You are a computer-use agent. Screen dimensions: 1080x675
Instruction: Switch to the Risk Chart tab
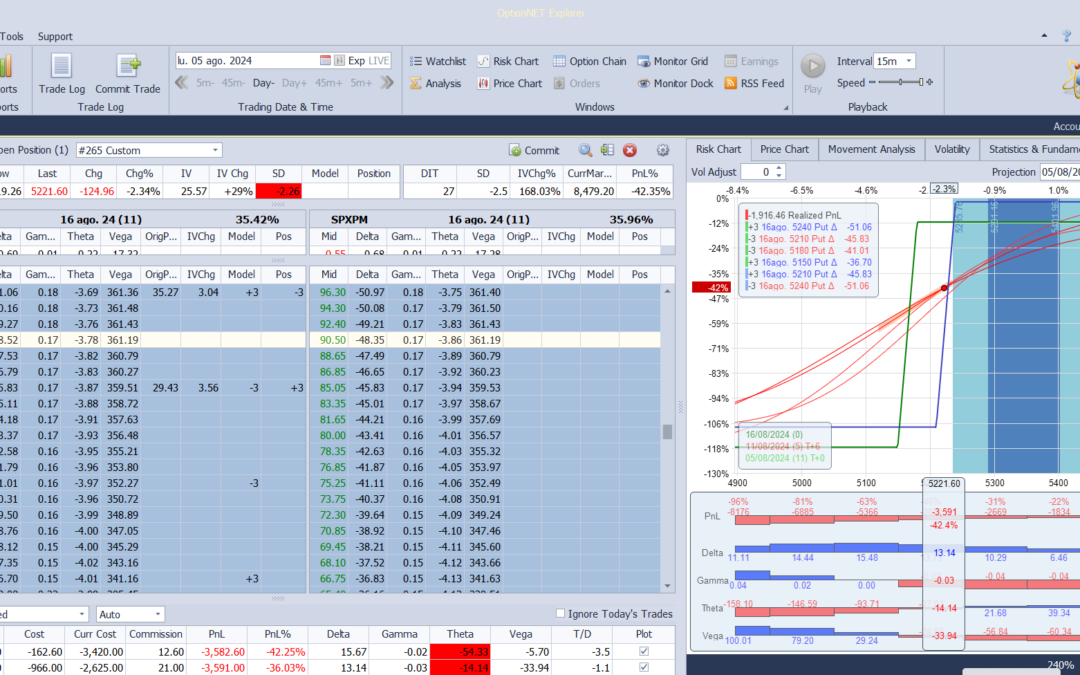click(718, 149)
